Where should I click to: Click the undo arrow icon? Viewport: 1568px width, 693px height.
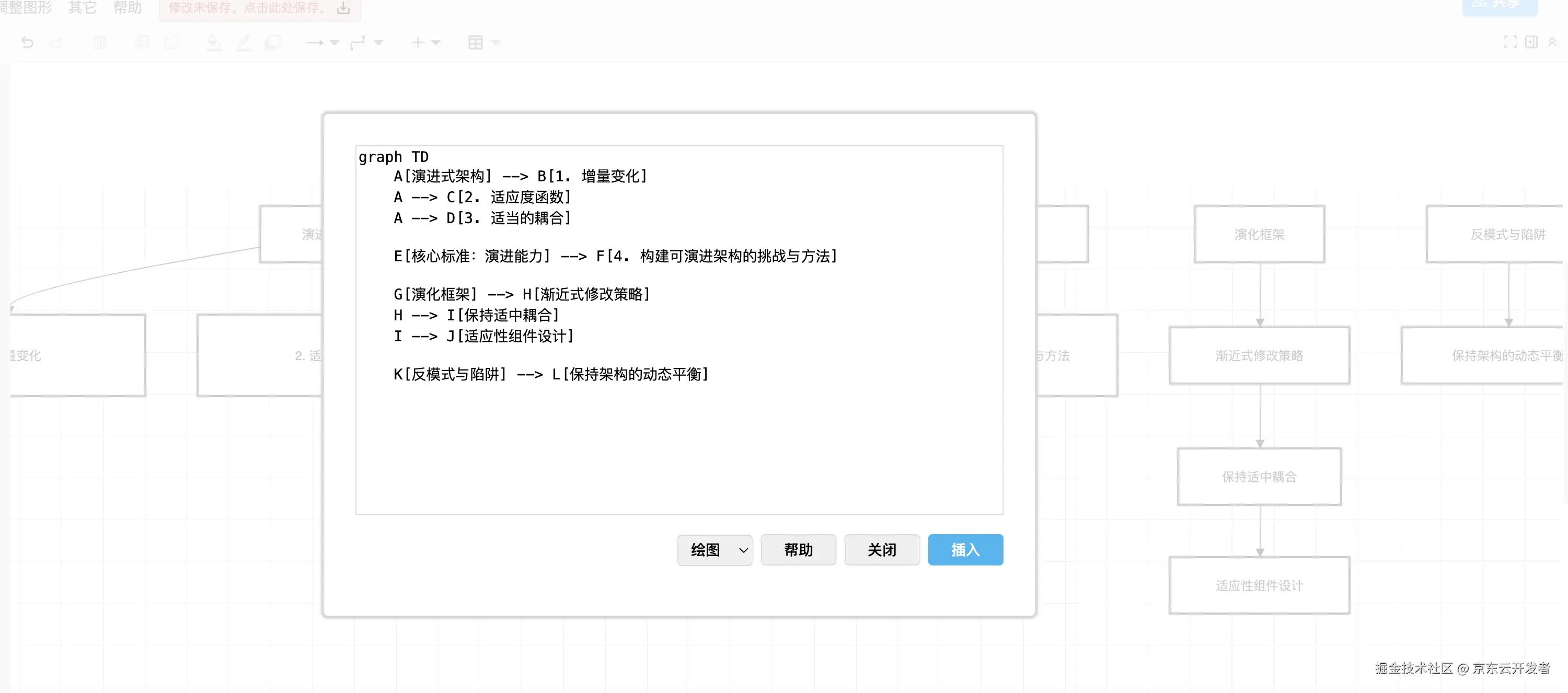coord(27,42)
